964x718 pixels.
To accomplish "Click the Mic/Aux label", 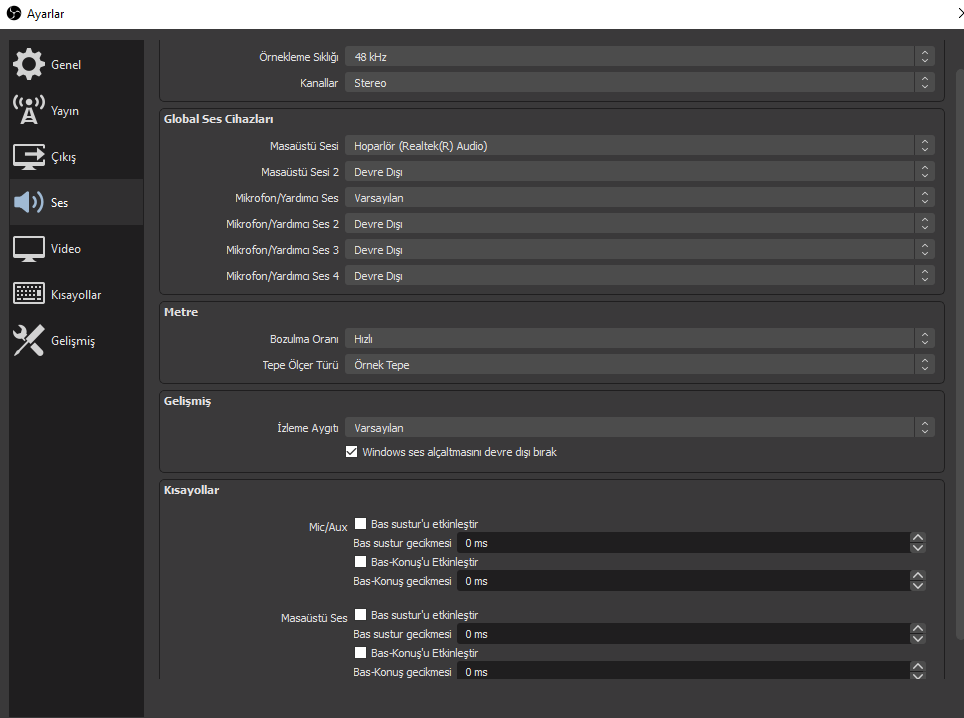I will [328, 527].
